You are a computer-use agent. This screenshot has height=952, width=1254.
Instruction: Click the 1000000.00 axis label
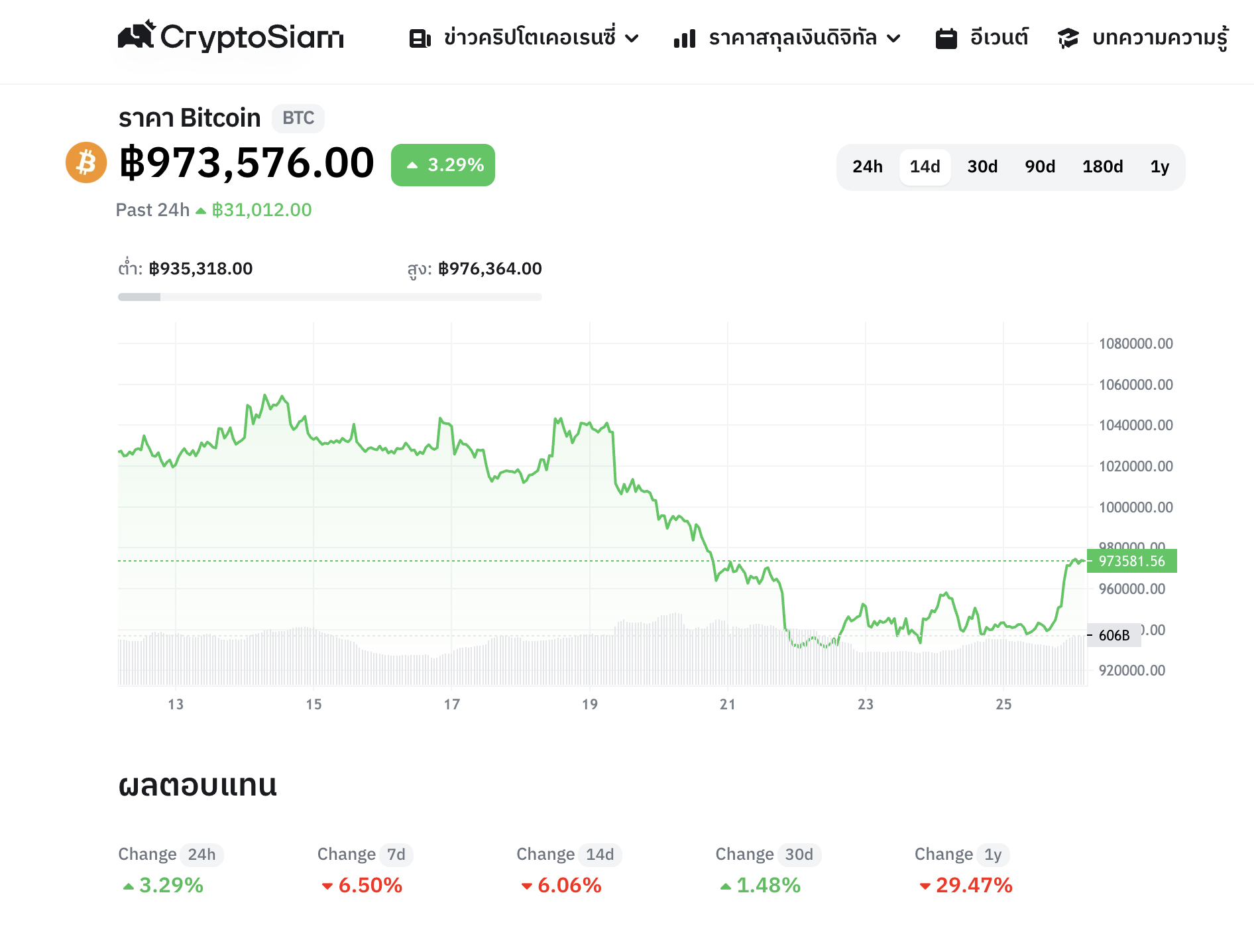click(x=1136, y=507)
